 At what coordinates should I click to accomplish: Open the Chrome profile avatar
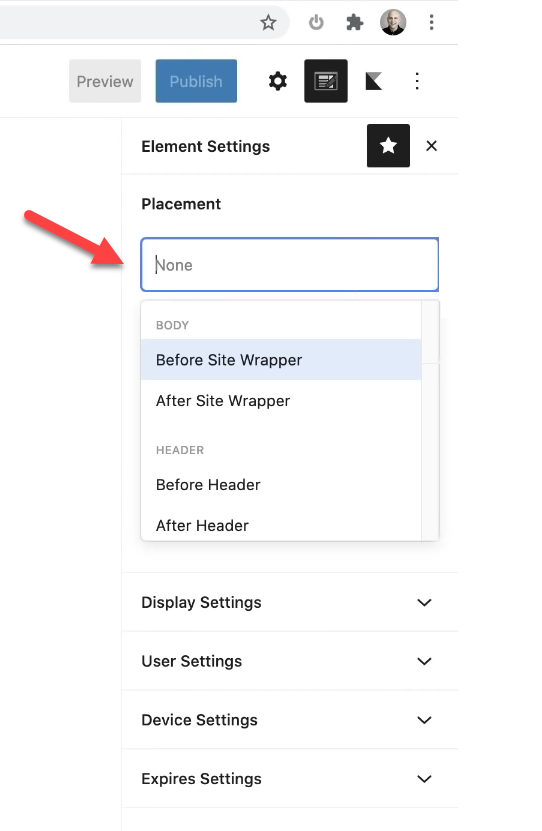pos(393,22)
